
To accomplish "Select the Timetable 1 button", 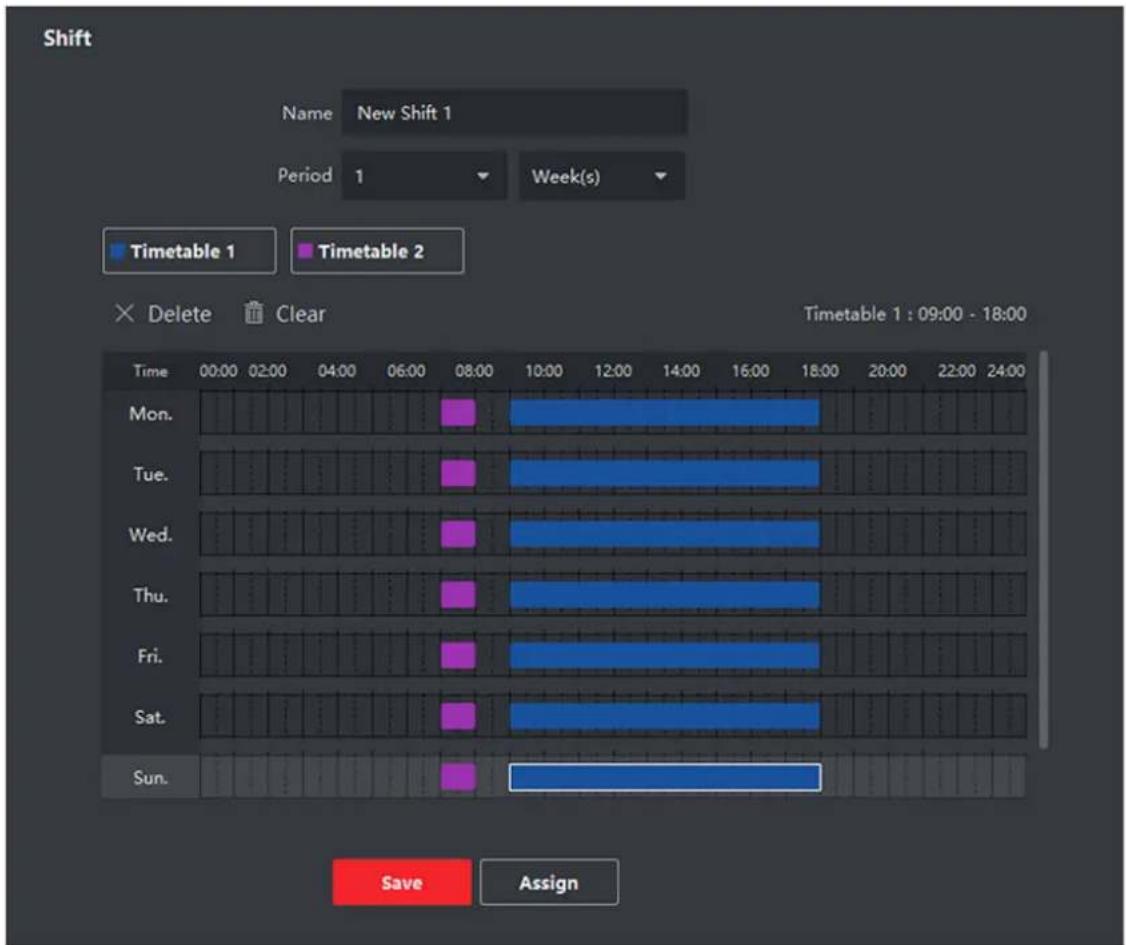I will (190, 251).
